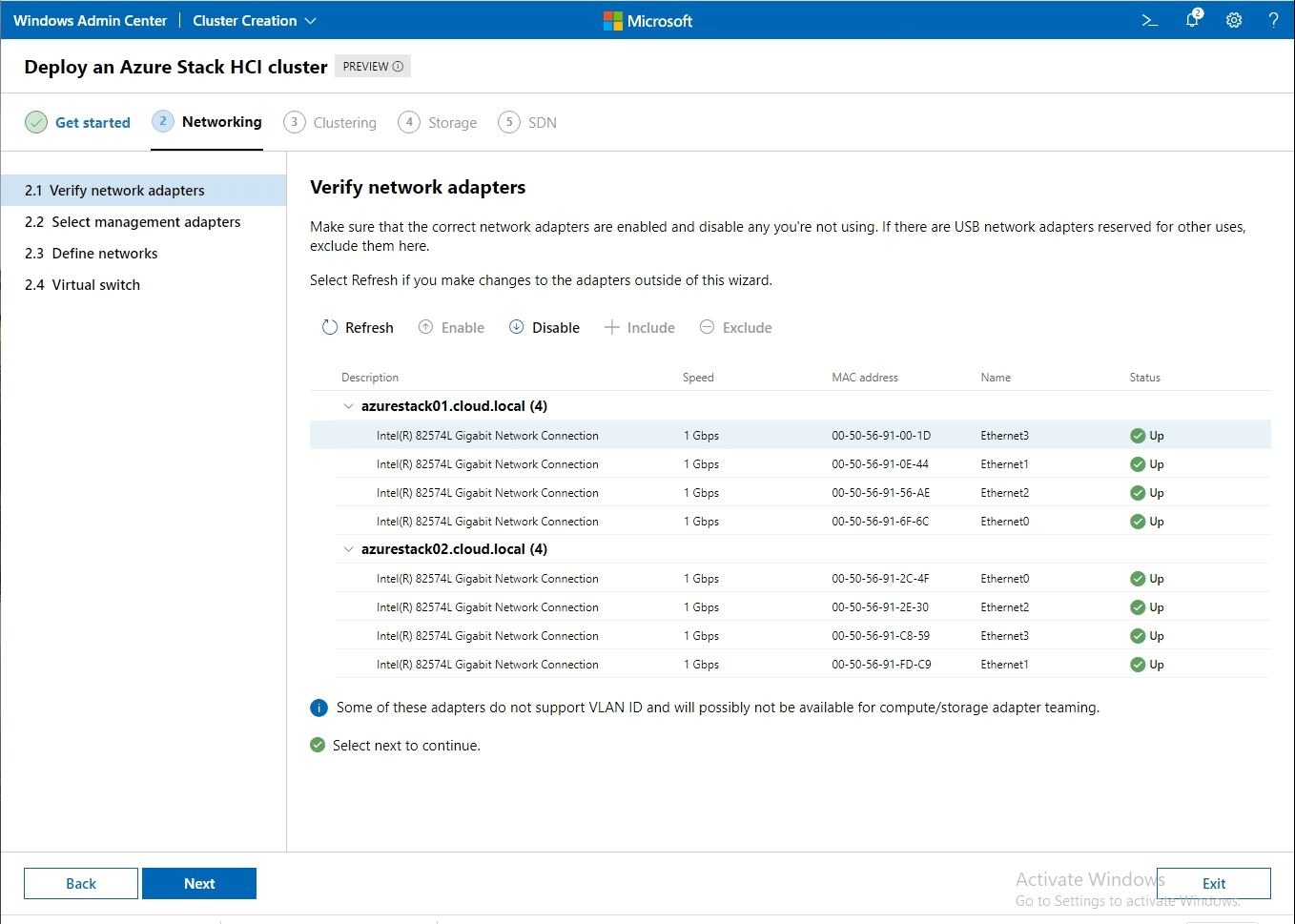The height and width of the screenshot is (924, 1295).
Task: Open the notifications bell icon
Action: tap(1192, 20)
